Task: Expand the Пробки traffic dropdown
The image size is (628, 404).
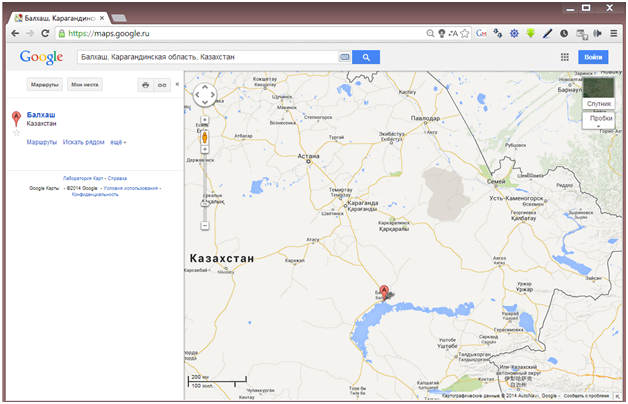Action: 598,120
